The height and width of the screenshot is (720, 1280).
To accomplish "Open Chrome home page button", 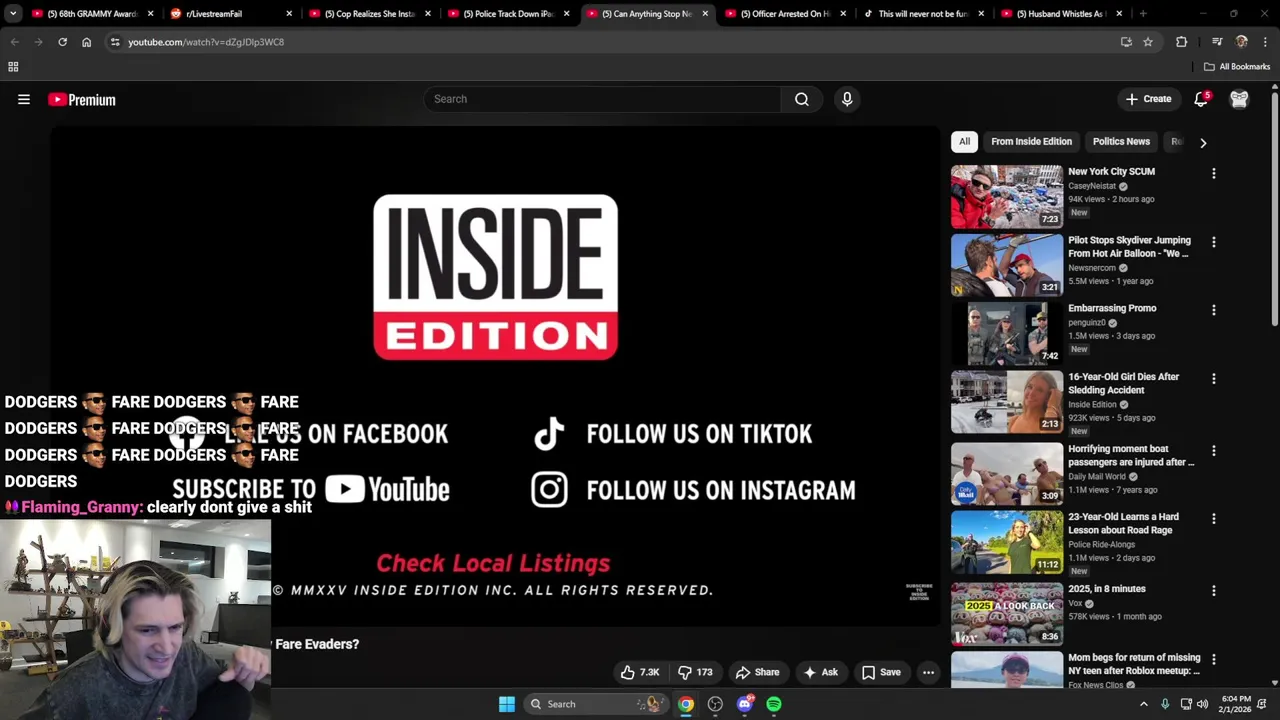I will click(86, 42).
